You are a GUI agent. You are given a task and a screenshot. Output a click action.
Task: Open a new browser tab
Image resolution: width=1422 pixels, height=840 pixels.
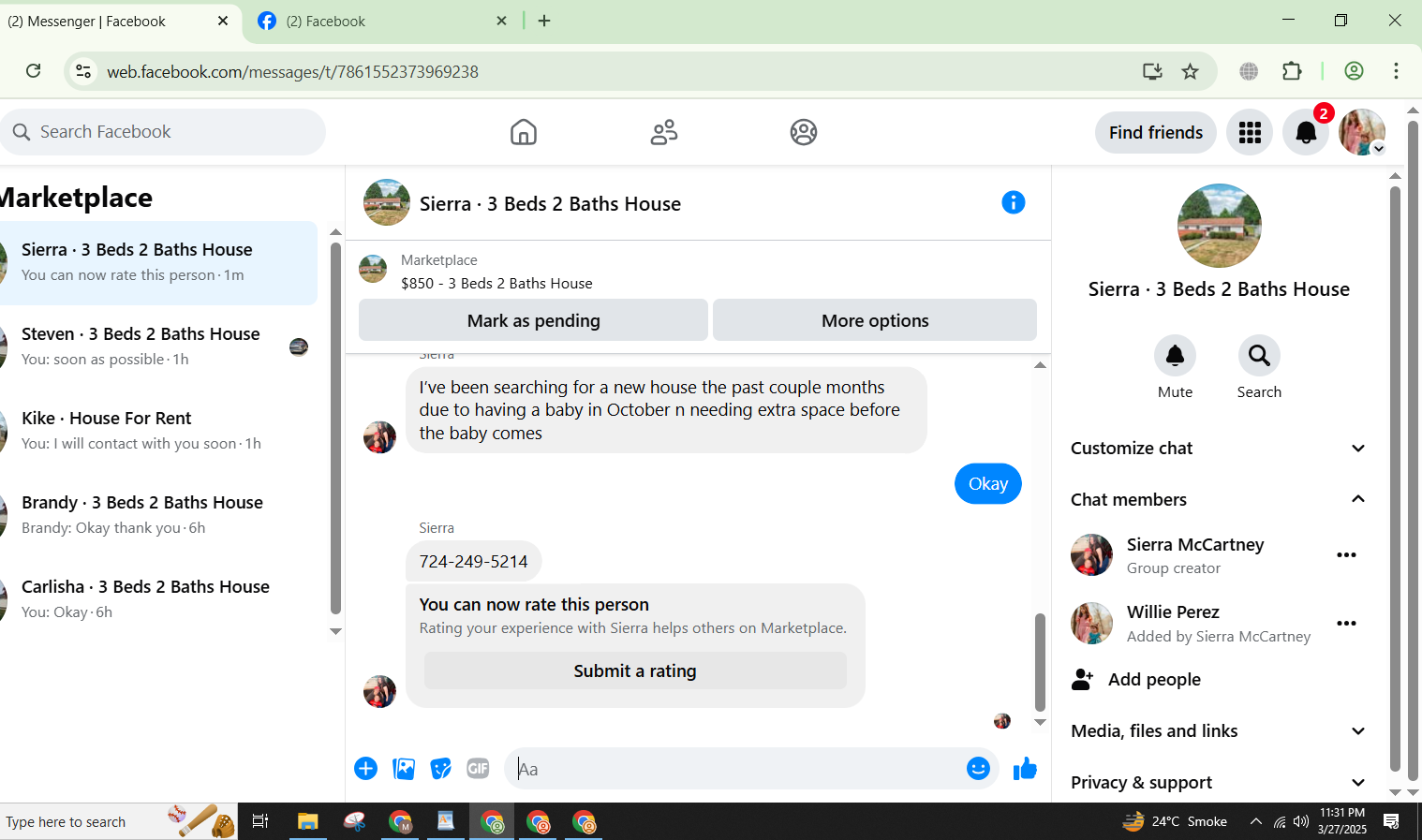pyautogui.click(x=544, y=21)
